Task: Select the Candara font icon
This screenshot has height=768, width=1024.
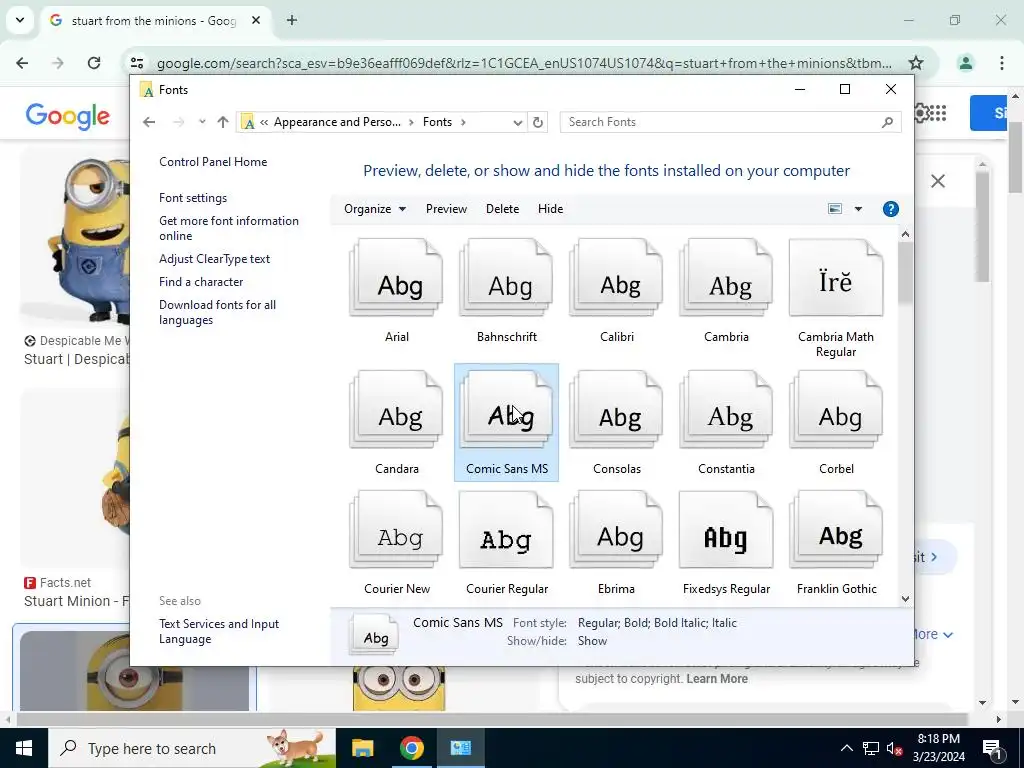Action: coord(396,409)
